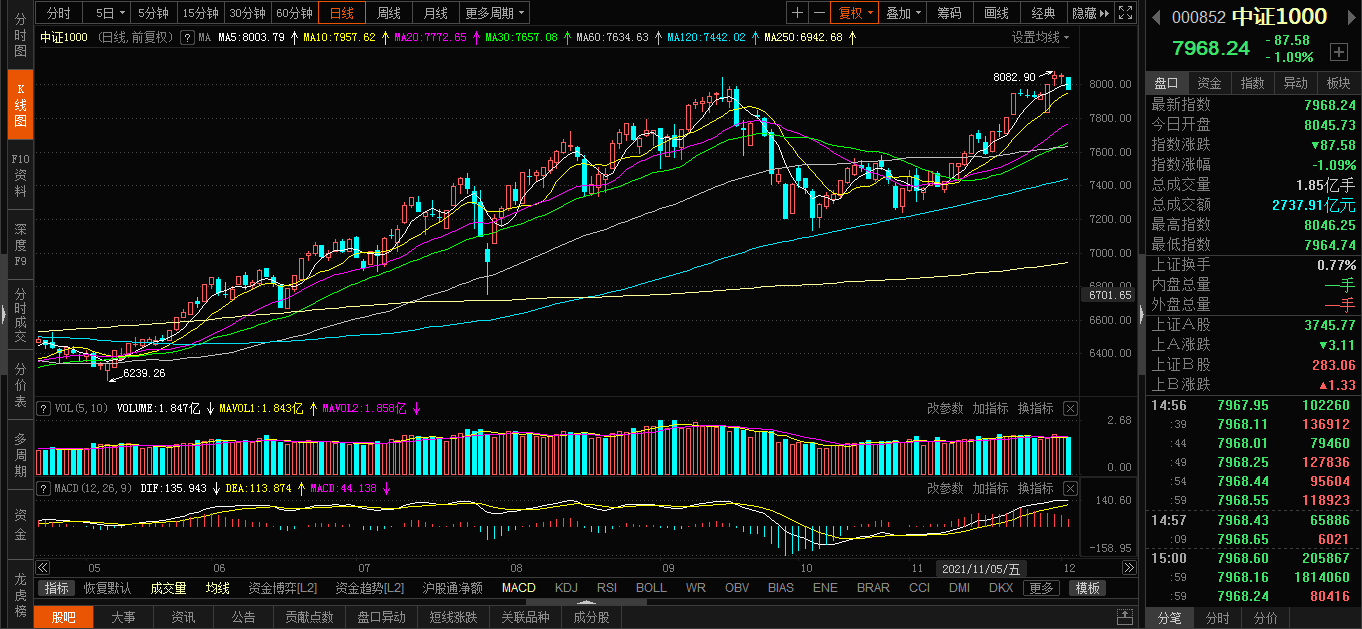Image resolution: width=1362 pixels, height=629 pixels.
Task: Select KDJ indicator
Action: [566, 588]
